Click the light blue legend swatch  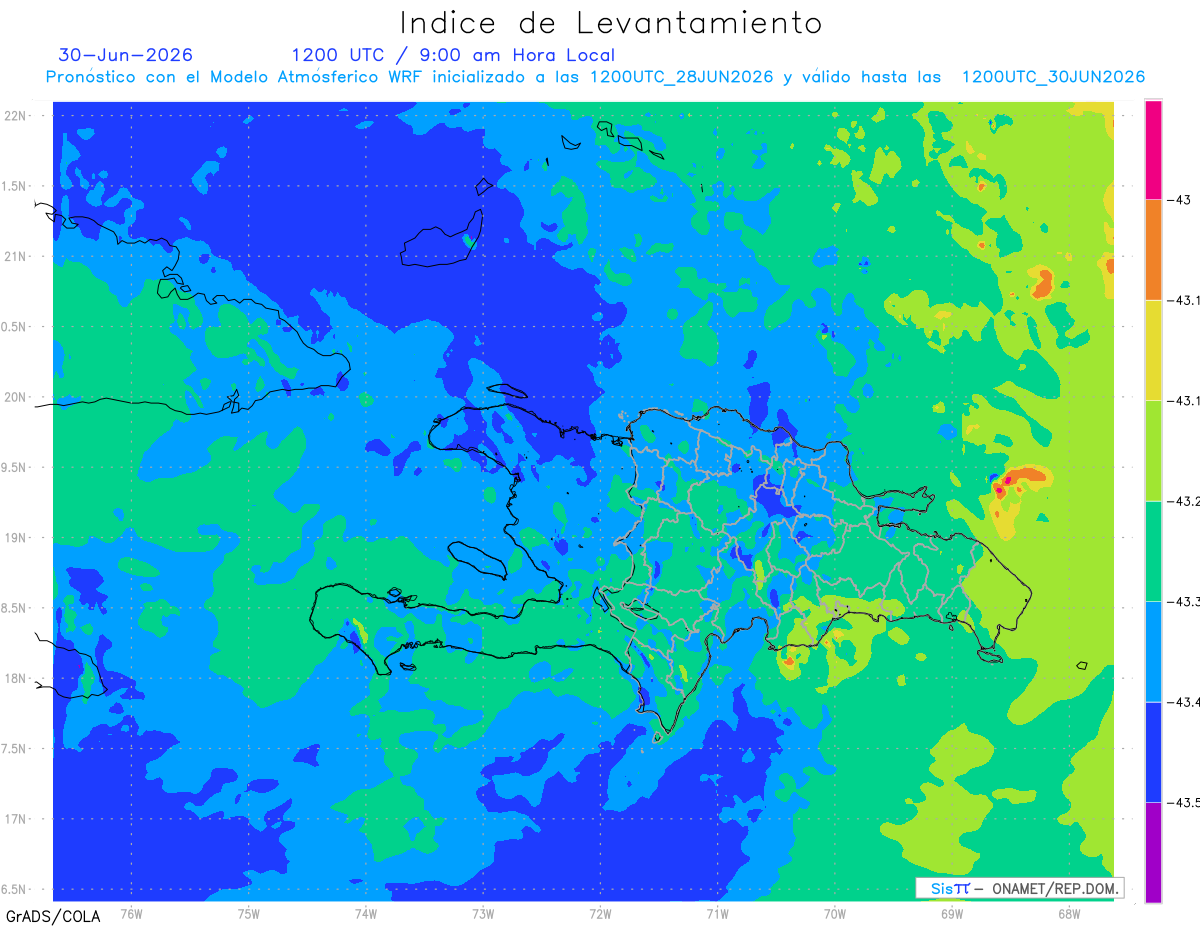click(1153, 651)
